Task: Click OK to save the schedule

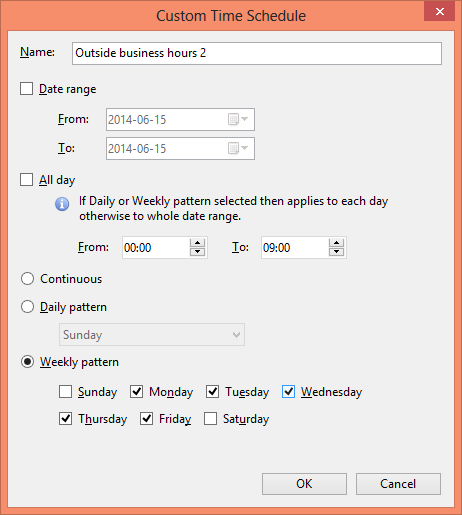Action: click(x=304, y=484)
